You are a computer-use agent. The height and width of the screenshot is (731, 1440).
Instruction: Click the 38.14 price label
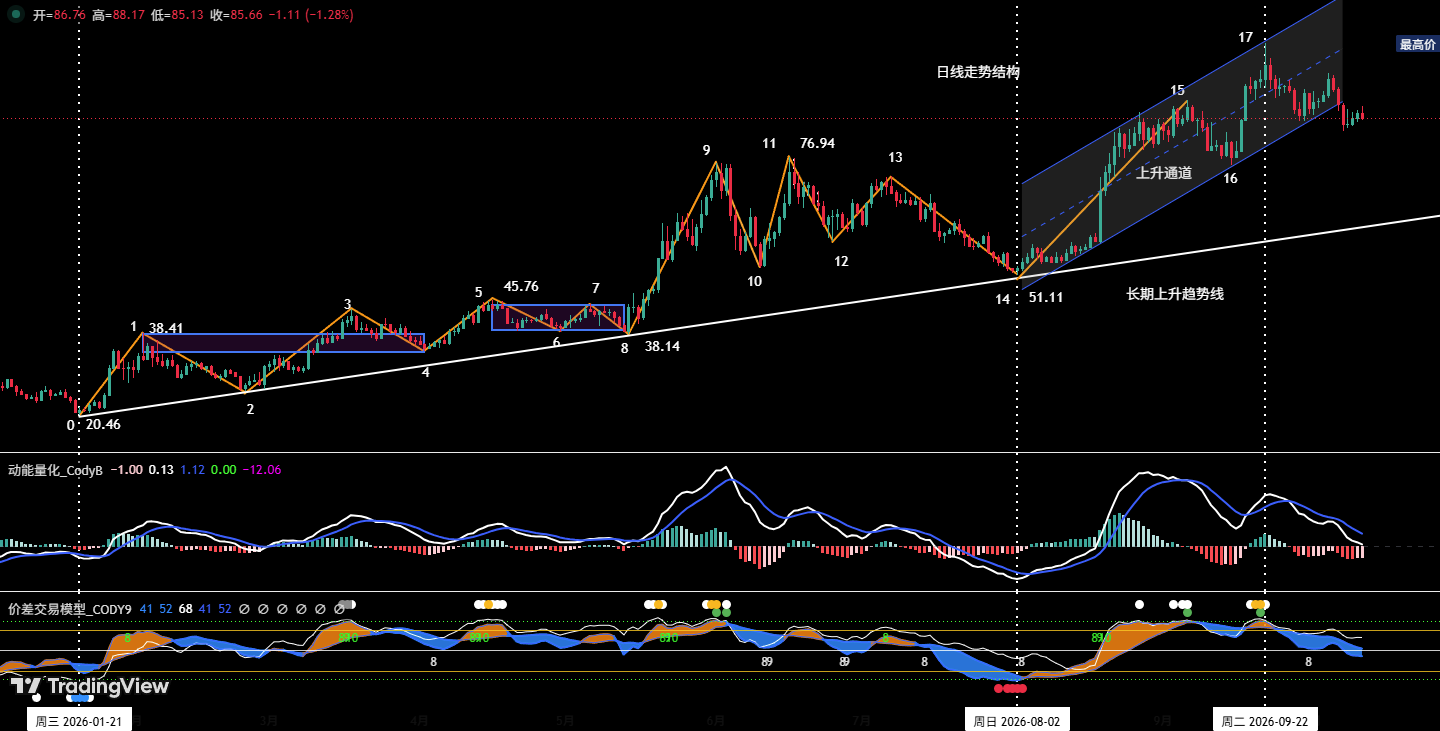pos(662,346)
